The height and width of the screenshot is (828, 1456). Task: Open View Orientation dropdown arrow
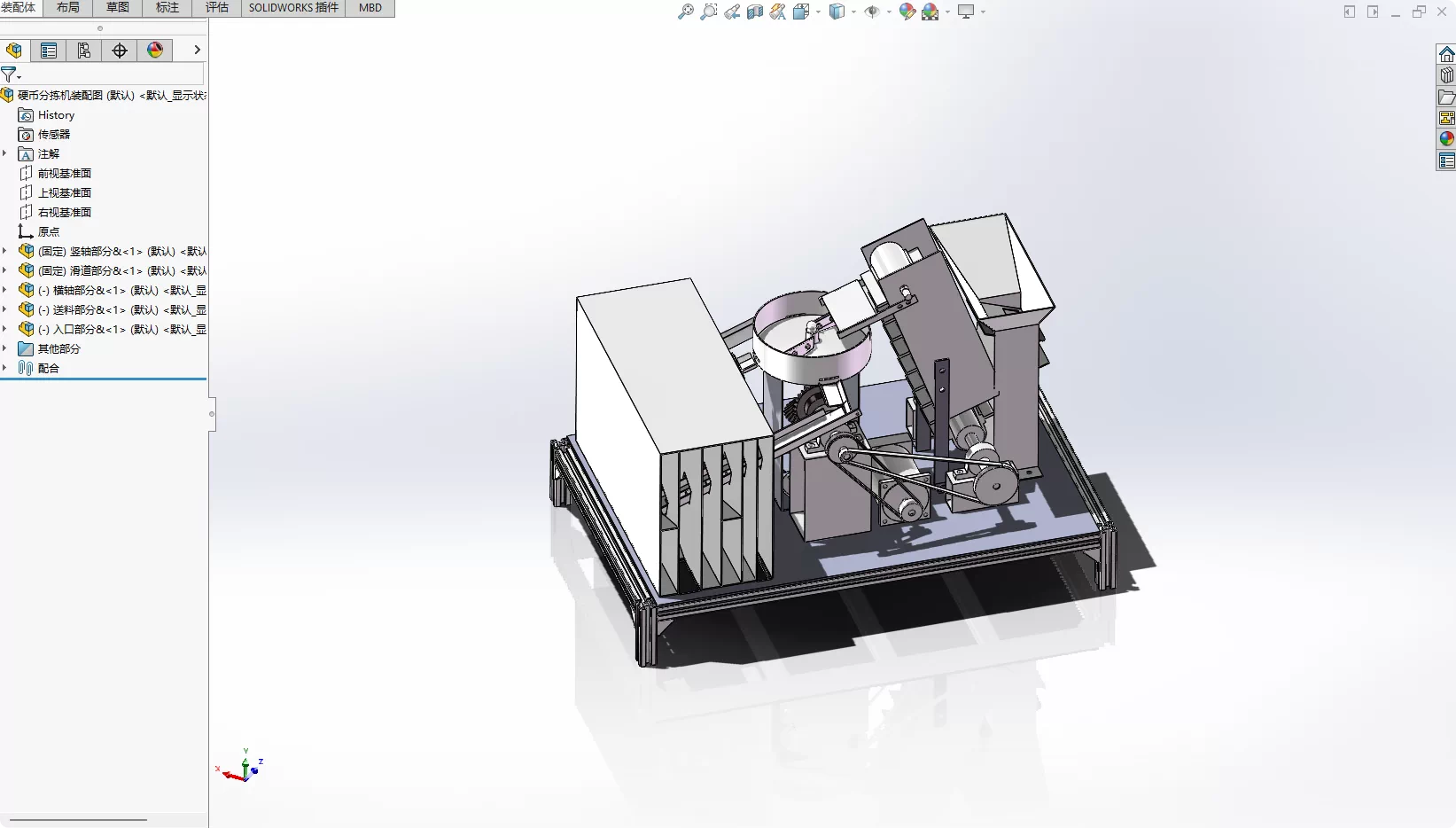[x=818, y=12]
